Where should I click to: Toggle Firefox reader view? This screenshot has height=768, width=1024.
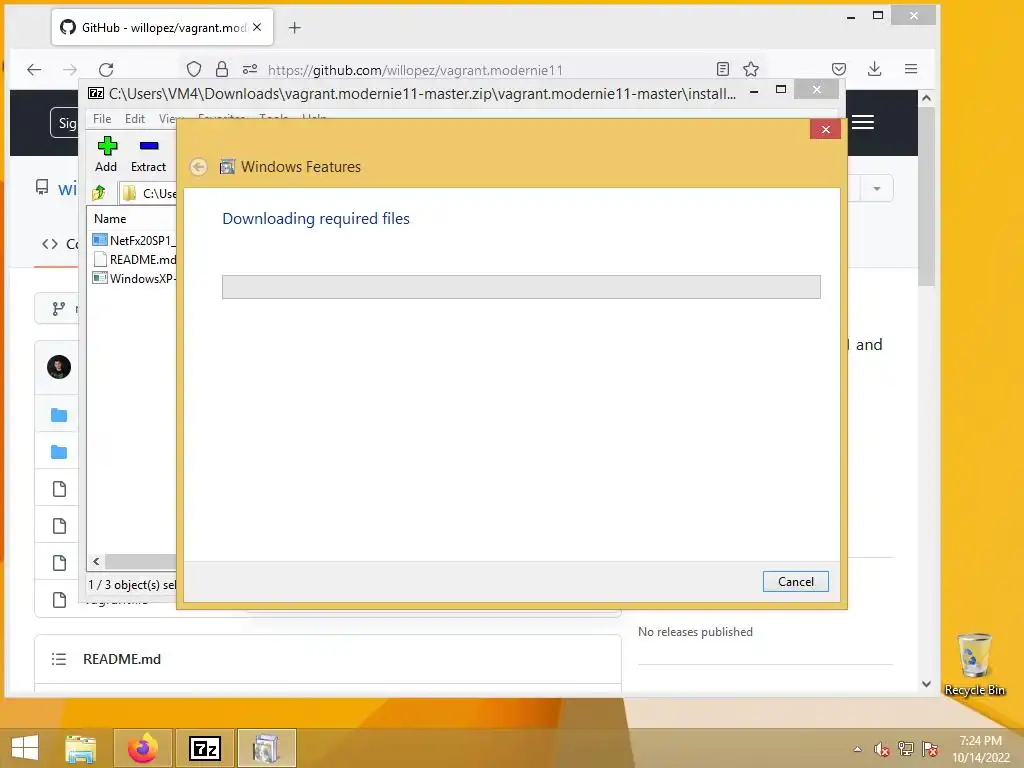coord(723,69)
